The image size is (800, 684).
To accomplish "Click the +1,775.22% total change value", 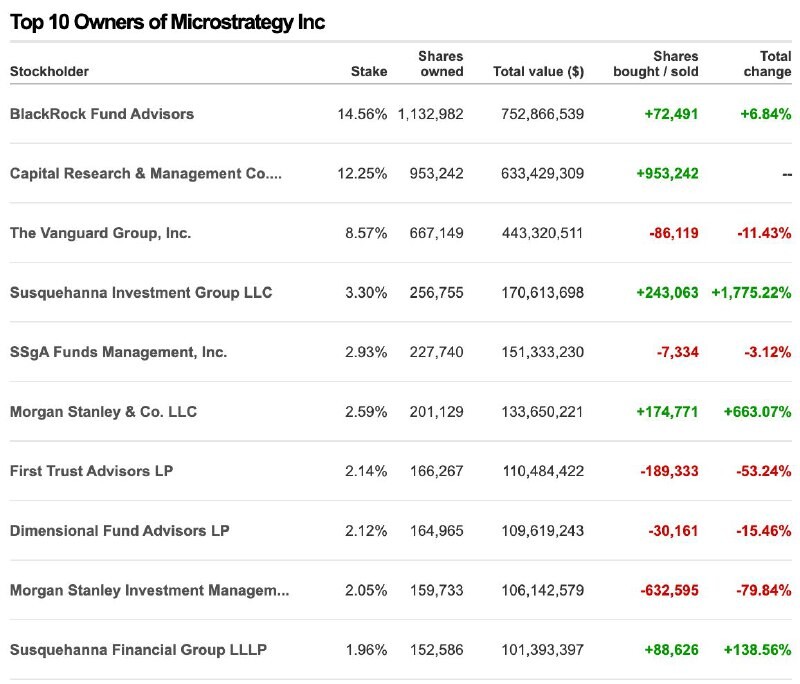I will (752, 292).
